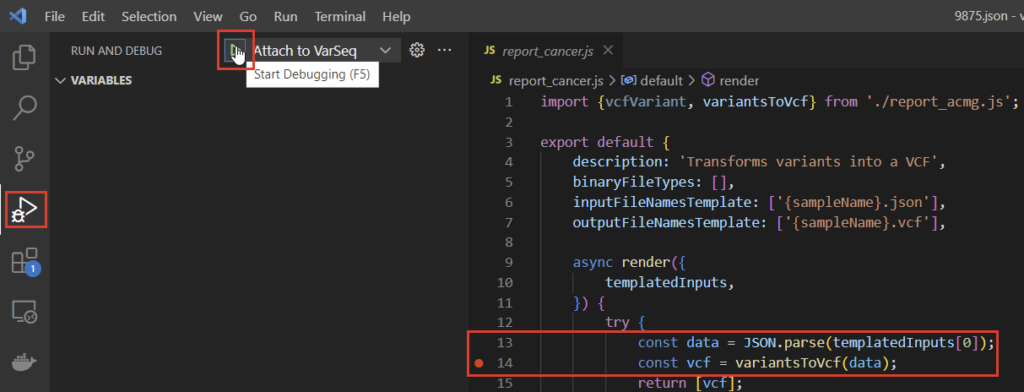Open the Run and Debug more actions menu
The width and height of the screenshot is (1024, 392).
click(445, 50)
